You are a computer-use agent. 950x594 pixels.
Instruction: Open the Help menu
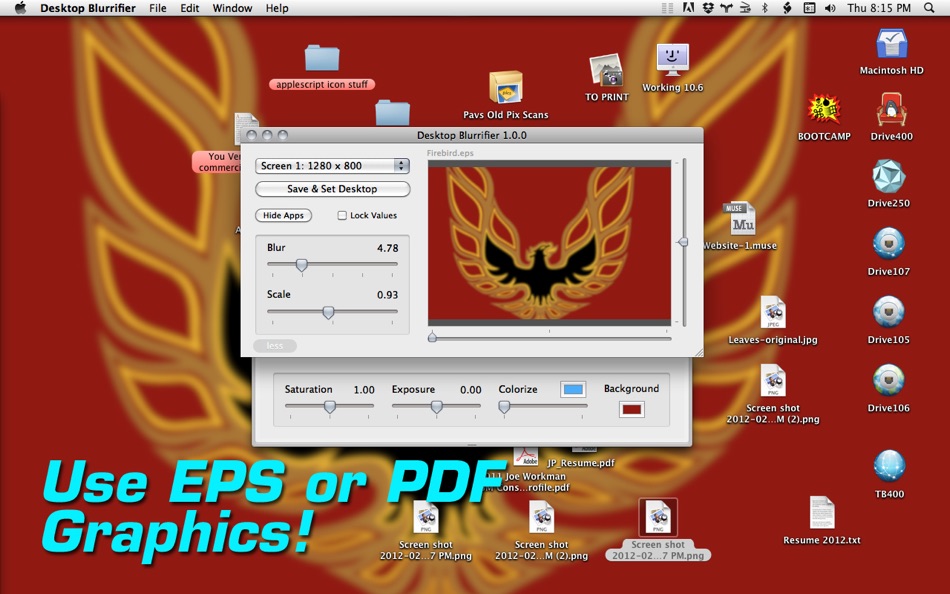277,8
